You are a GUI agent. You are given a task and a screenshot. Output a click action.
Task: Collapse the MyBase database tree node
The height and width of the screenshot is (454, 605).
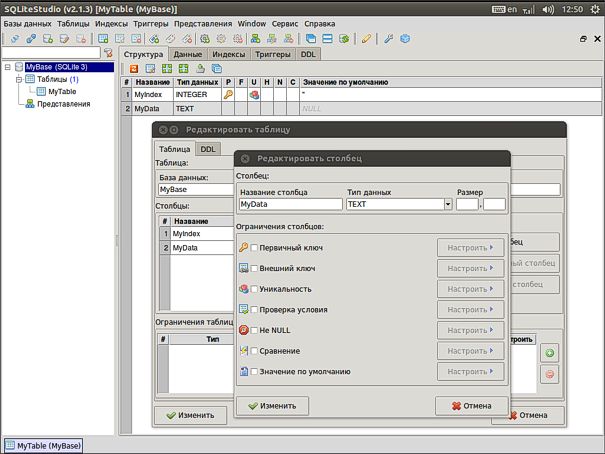pyautogui.click(x=7, y=67)
